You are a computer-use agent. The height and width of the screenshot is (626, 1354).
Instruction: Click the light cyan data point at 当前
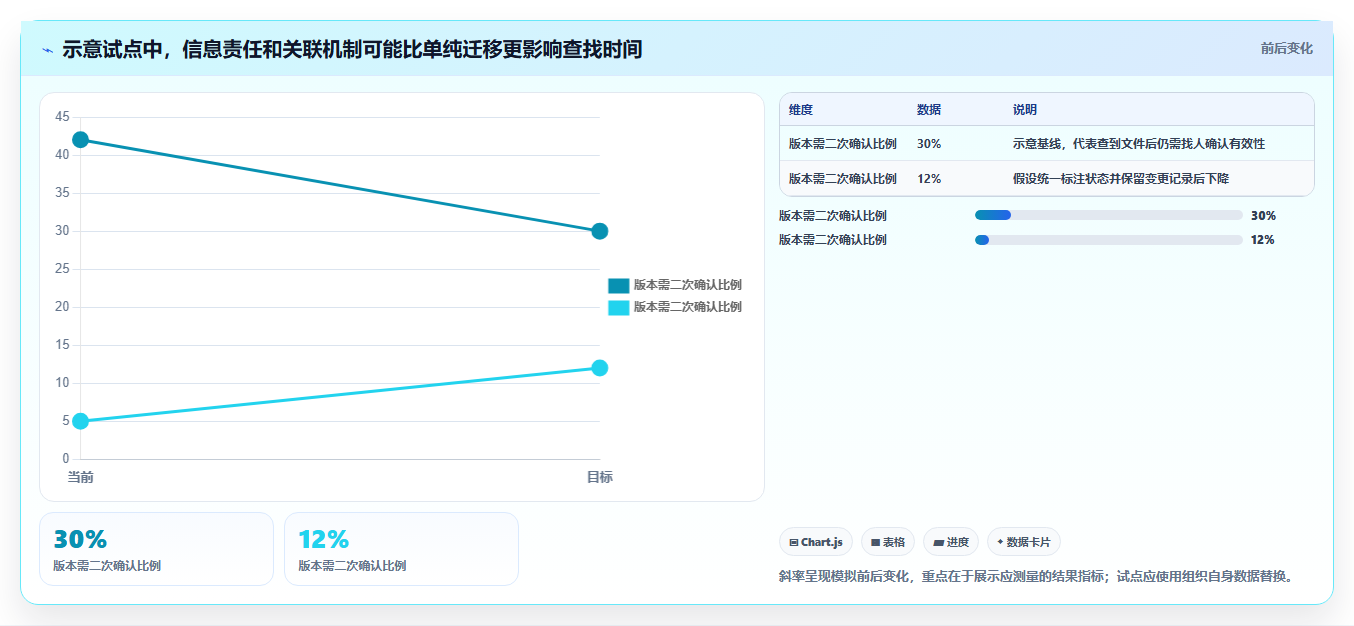81,421
